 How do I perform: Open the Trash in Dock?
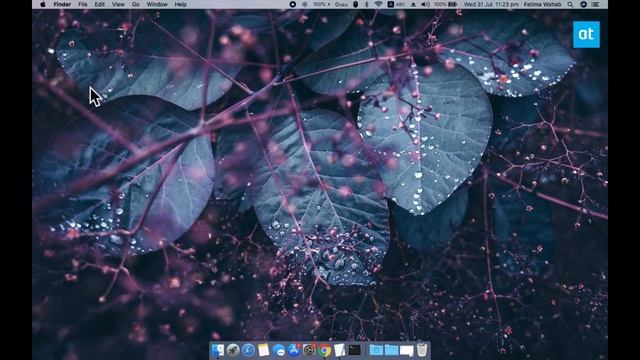(x=422, y=350)
